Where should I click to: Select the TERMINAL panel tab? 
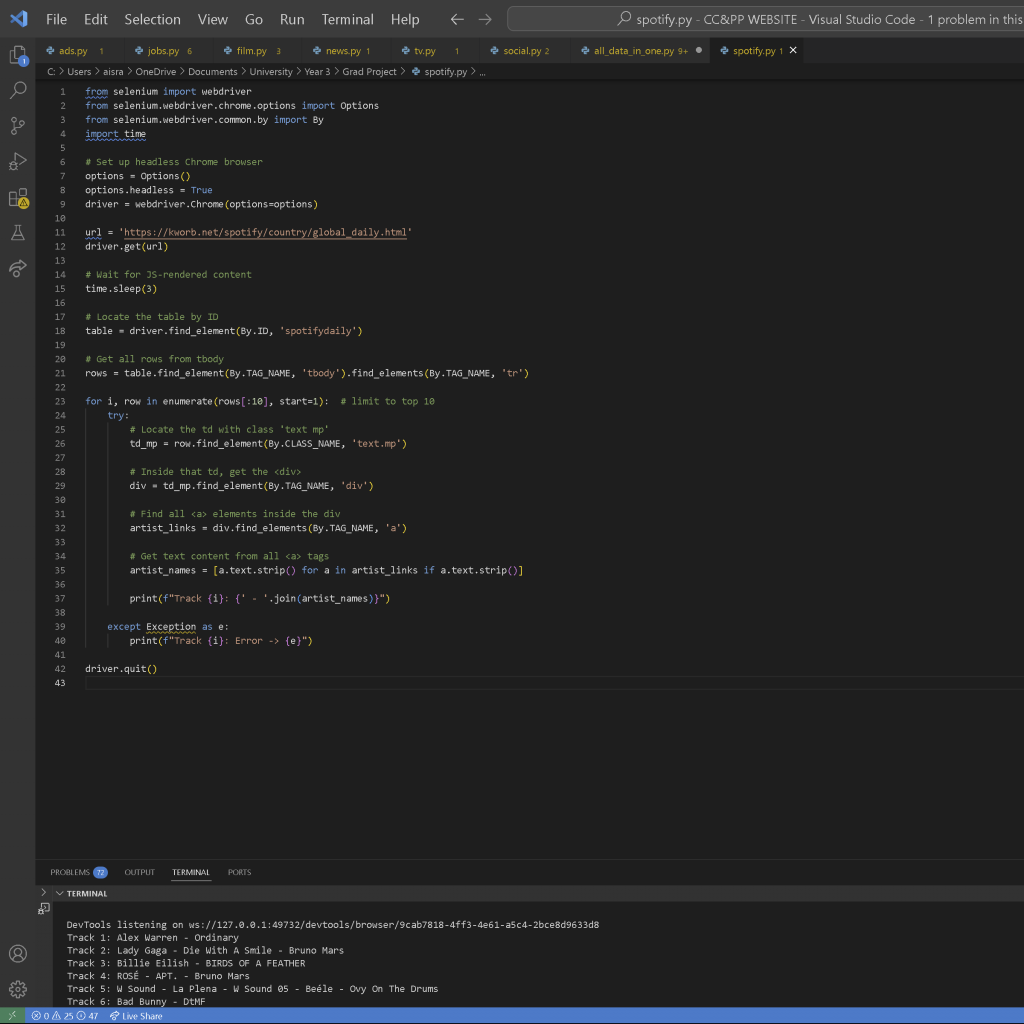coord(191,872)
